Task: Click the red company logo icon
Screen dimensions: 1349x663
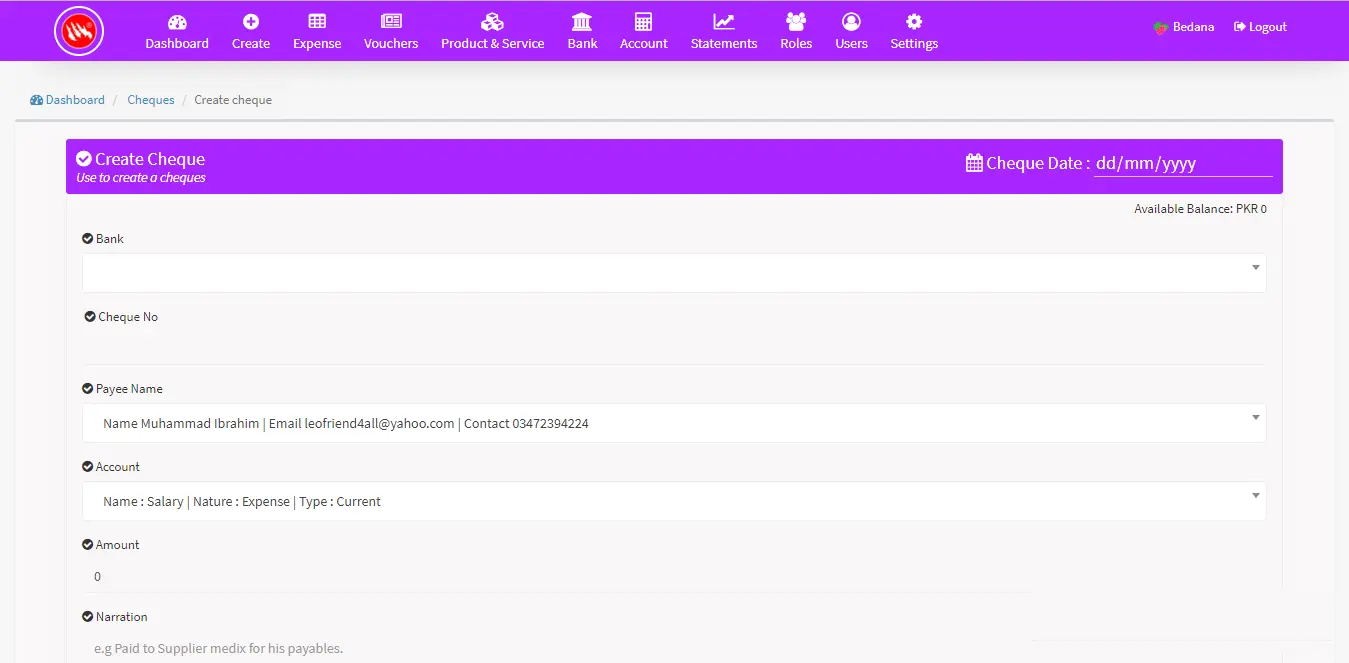Action: pos(79,32)
